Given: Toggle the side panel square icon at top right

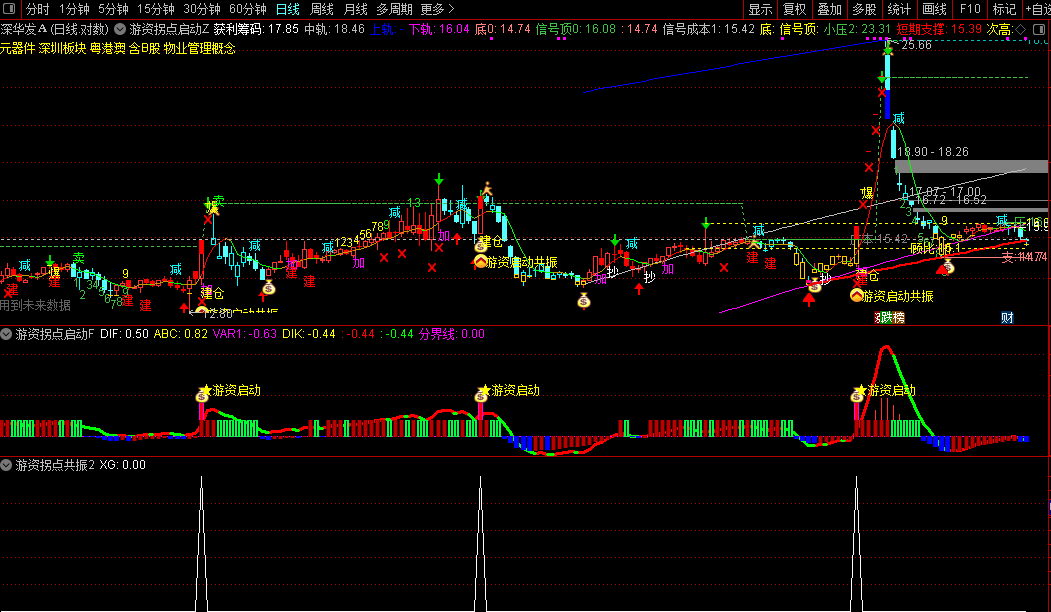Looking at the screenshot, I should point(1039,29).
